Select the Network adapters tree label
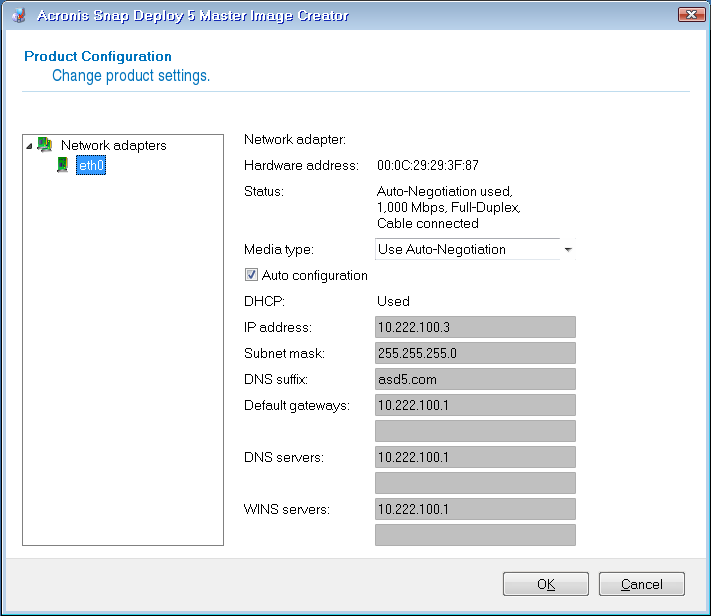 point(113,145)
